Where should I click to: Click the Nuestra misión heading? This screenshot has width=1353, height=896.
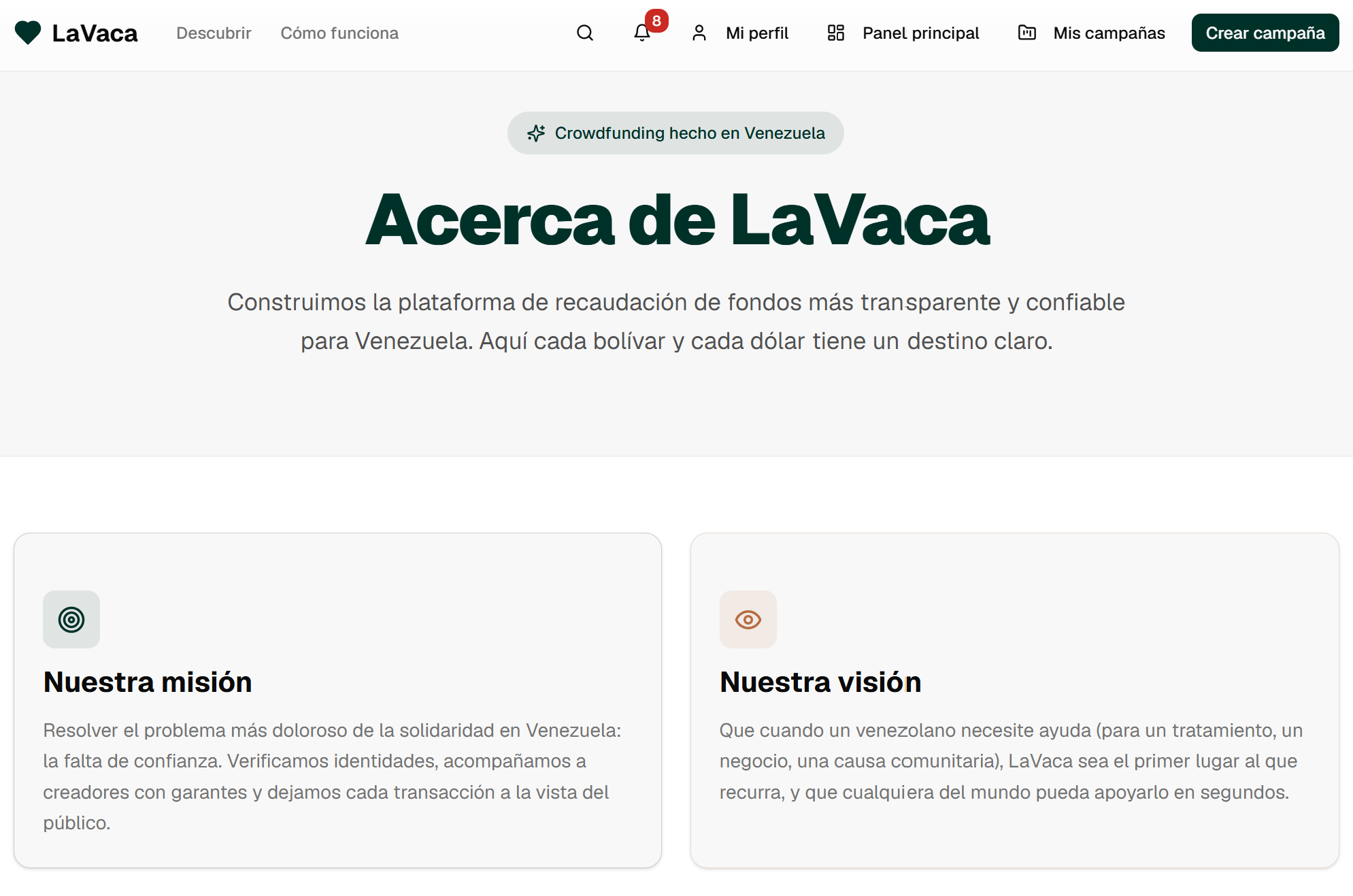point(148,682)
